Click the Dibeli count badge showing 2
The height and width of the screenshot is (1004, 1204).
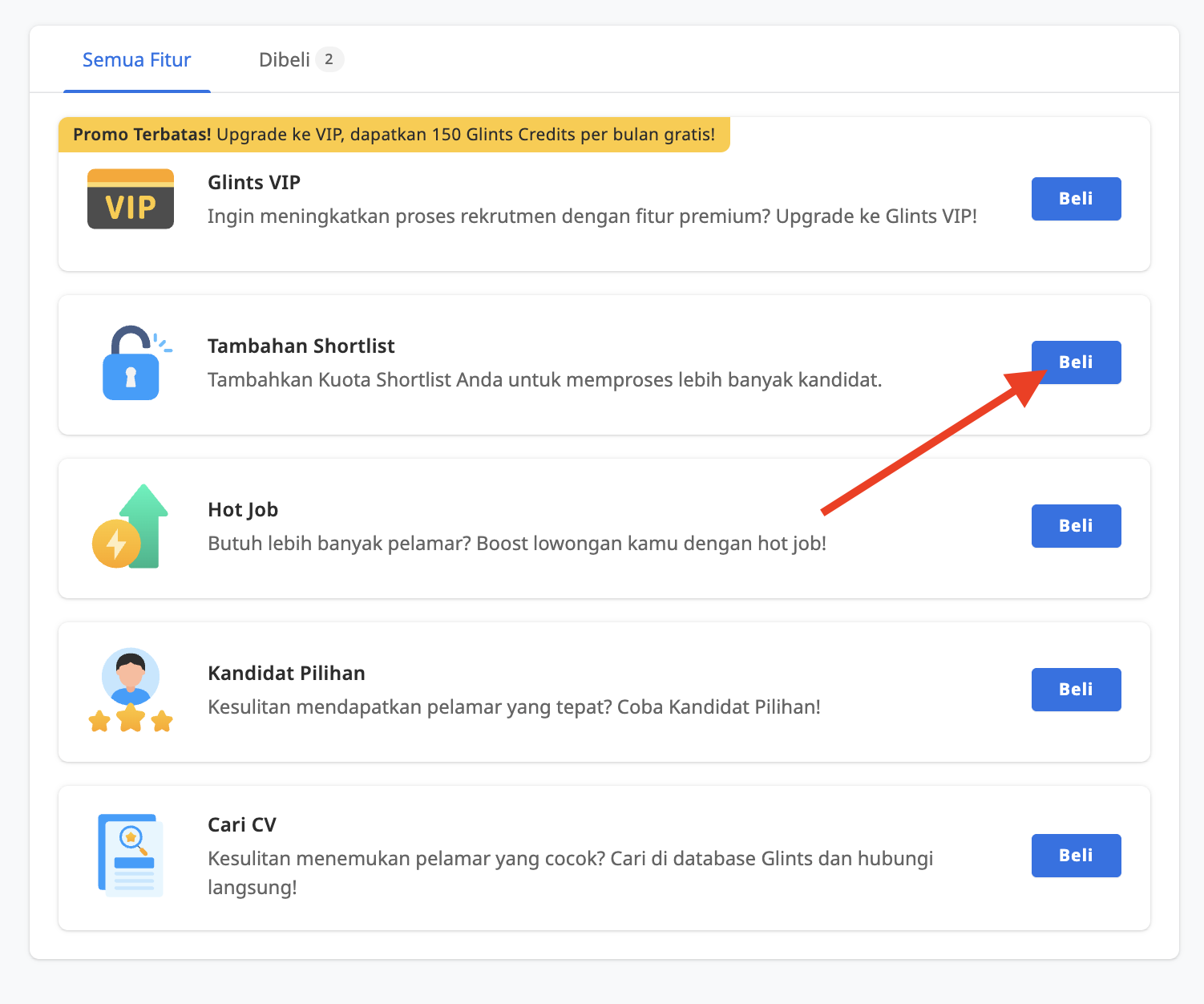tap(329, 59)
